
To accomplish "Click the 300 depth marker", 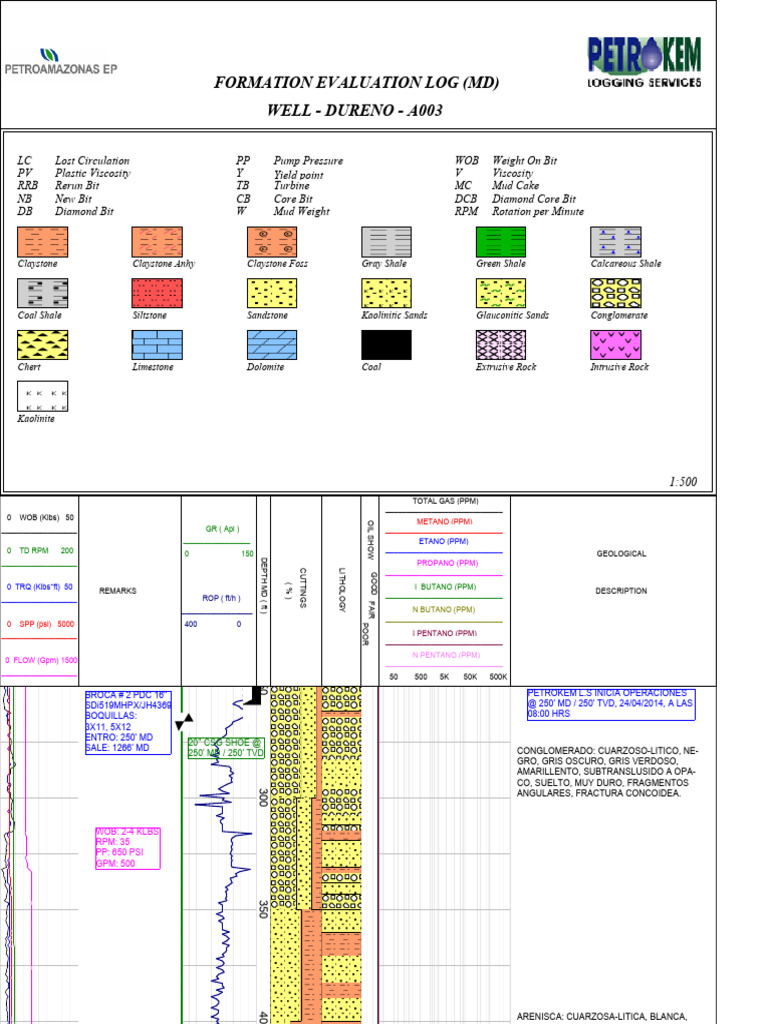I will [263, 797].
